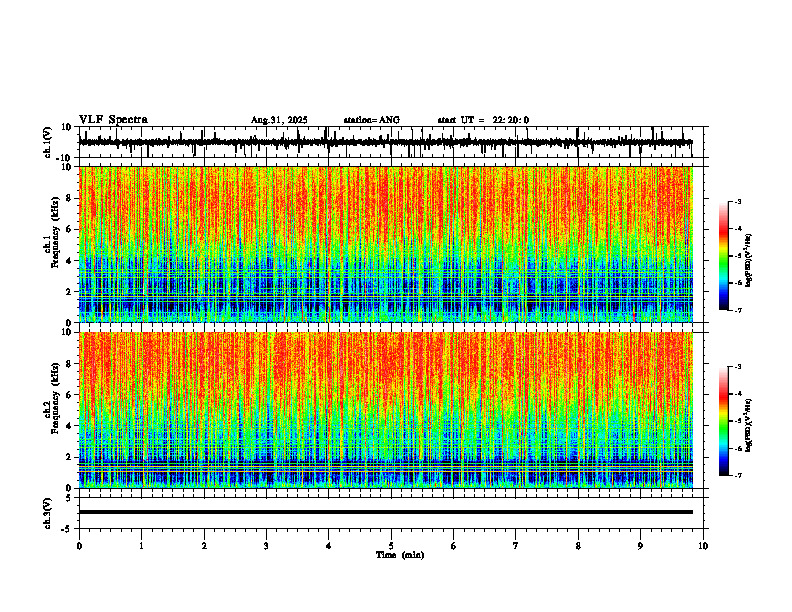792x612 pixels.
Task: Click the "Time (min)" x-axis label
Action: point(400,555)
